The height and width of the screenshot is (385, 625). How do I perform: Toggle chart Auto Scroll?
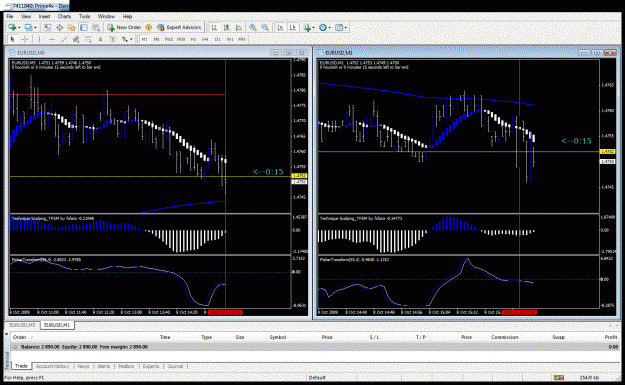280,27
